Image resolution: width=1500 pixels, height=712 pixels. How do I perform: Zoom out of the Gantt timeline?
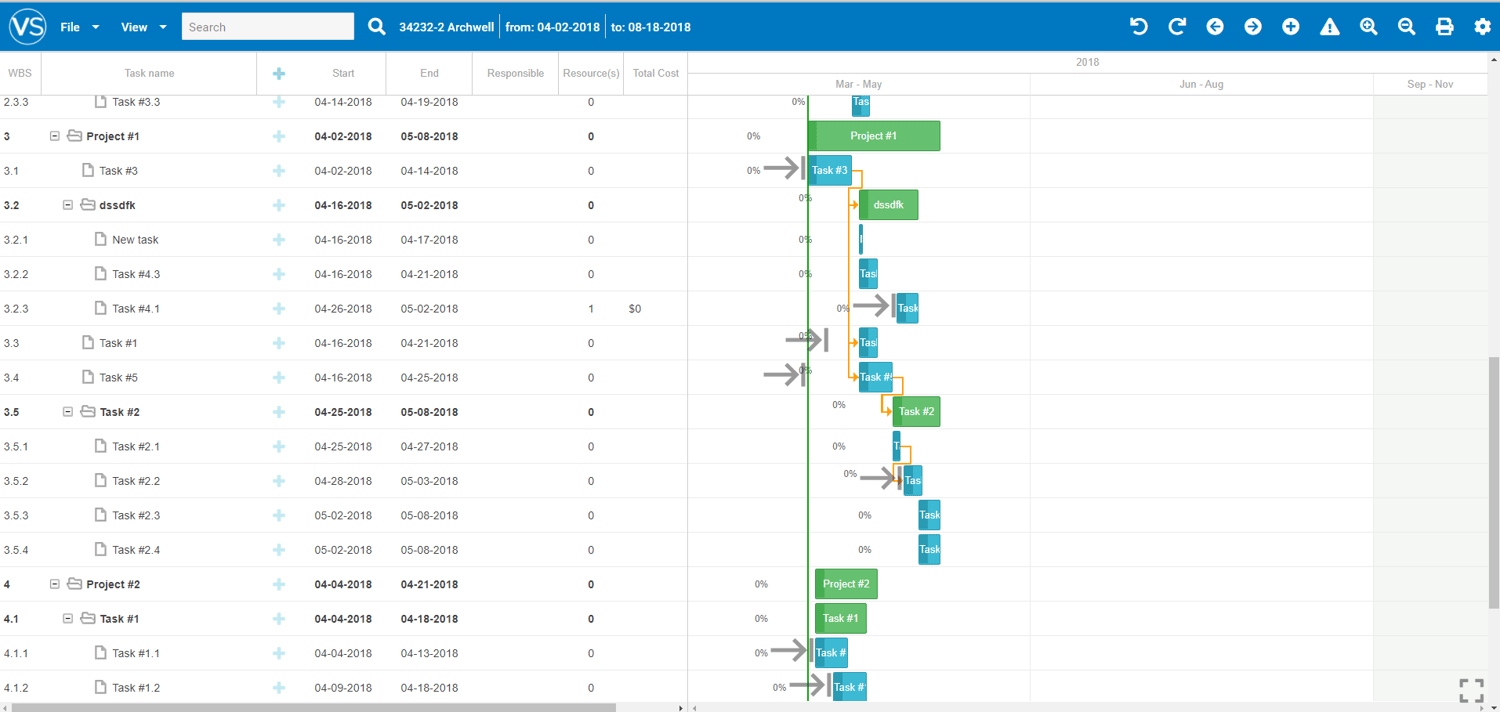coord(1406,27)
